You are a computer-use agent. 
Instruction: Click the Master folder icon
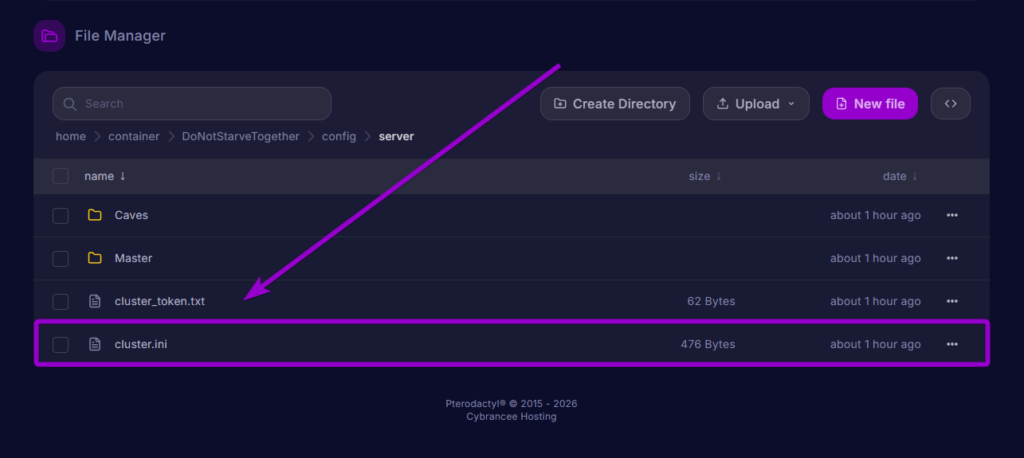point(95,258)
